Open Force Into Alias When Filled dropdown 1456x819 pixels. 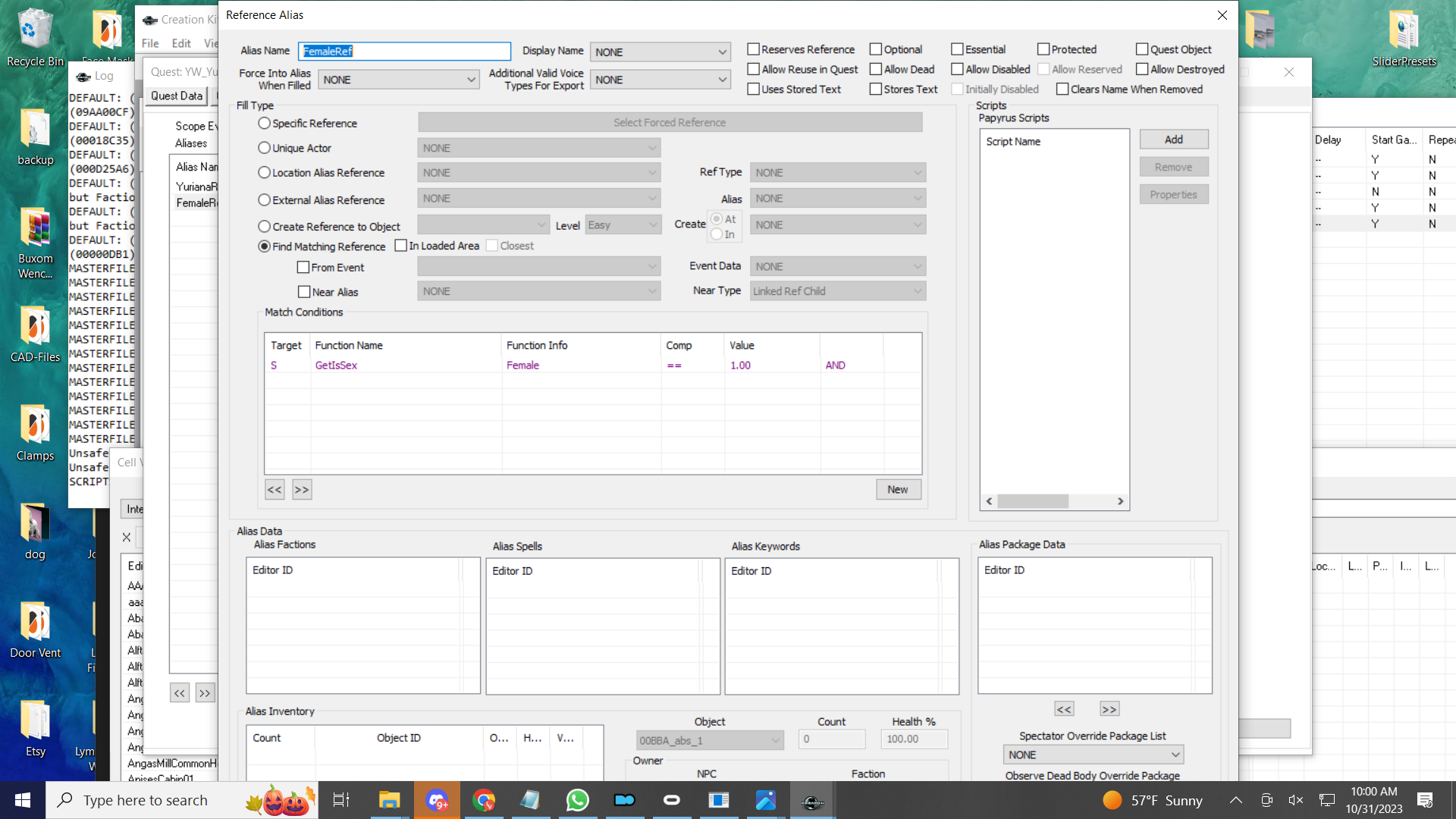pyautogui.click(x=398, y=80)
